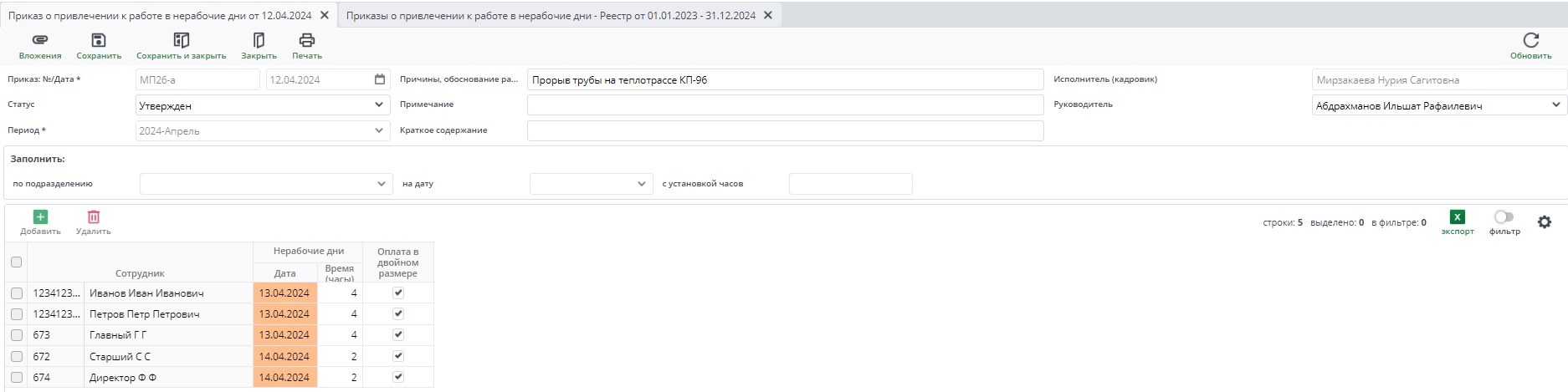This screenshot has height=392, width=1568.
Task: Click date cell 13.04.2024 for Петров
Action: [284, 314]
